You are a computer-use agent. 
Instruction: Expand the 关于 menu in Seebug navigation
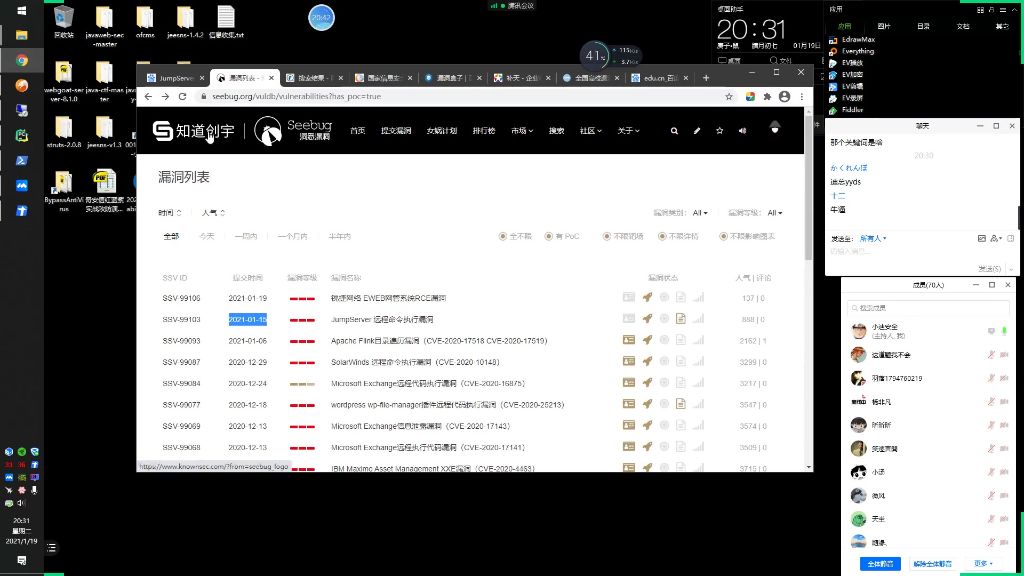coord(628,131)
